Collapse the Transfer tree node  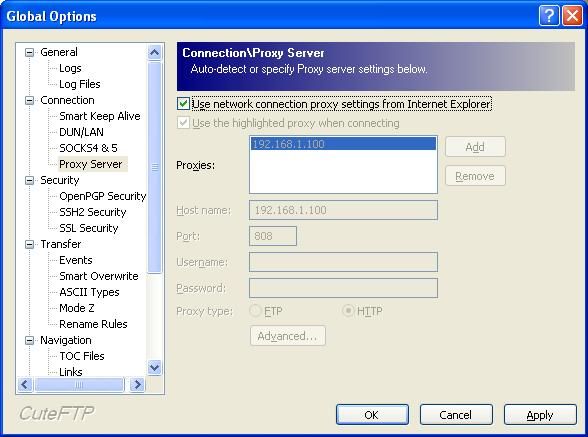29,245
